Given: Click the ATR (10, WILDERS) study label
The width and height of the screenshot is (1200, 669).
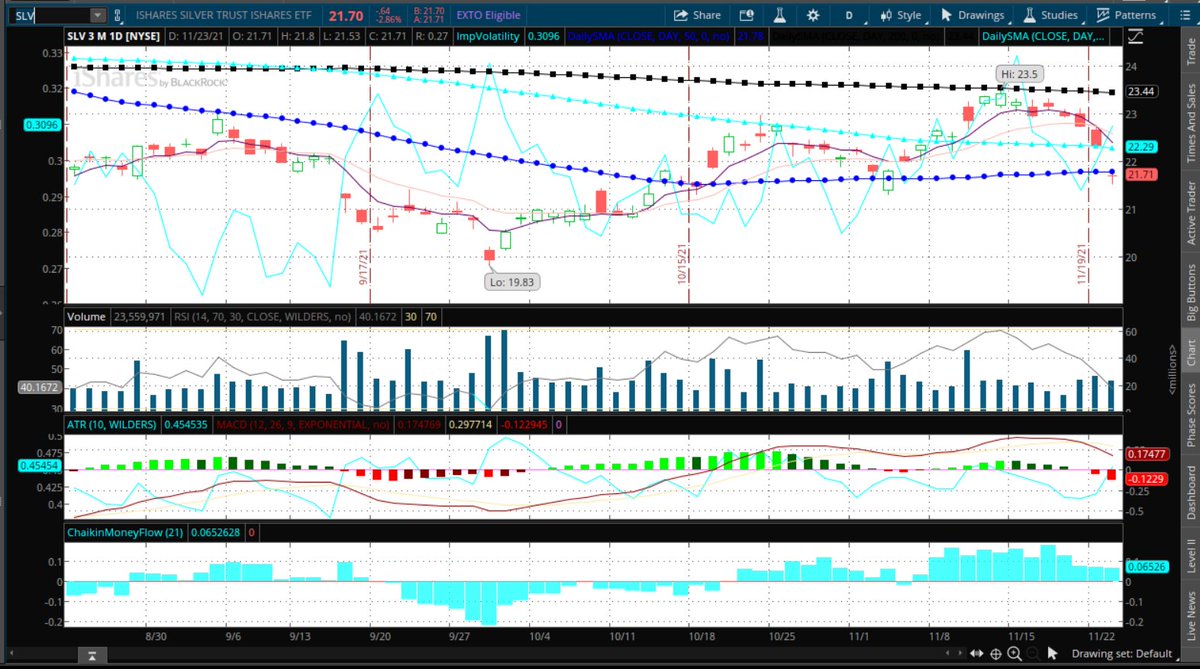Looking at the screenshot, I should (x=111, y=426).
